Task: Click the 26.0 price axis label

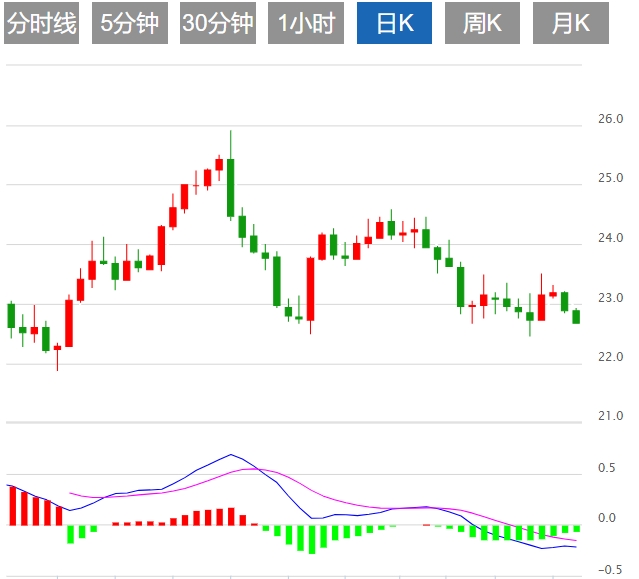Action: pos(610,119)
